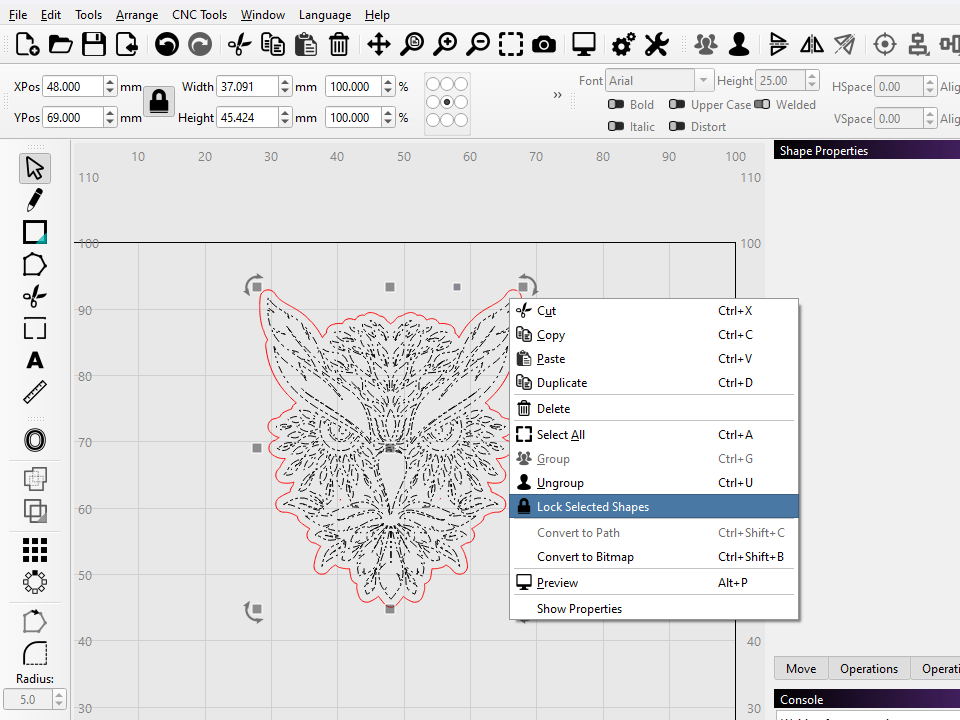This screenshot has height=720, width=960.
Task: Open the Font dropdown list
Action: (704, 81)
